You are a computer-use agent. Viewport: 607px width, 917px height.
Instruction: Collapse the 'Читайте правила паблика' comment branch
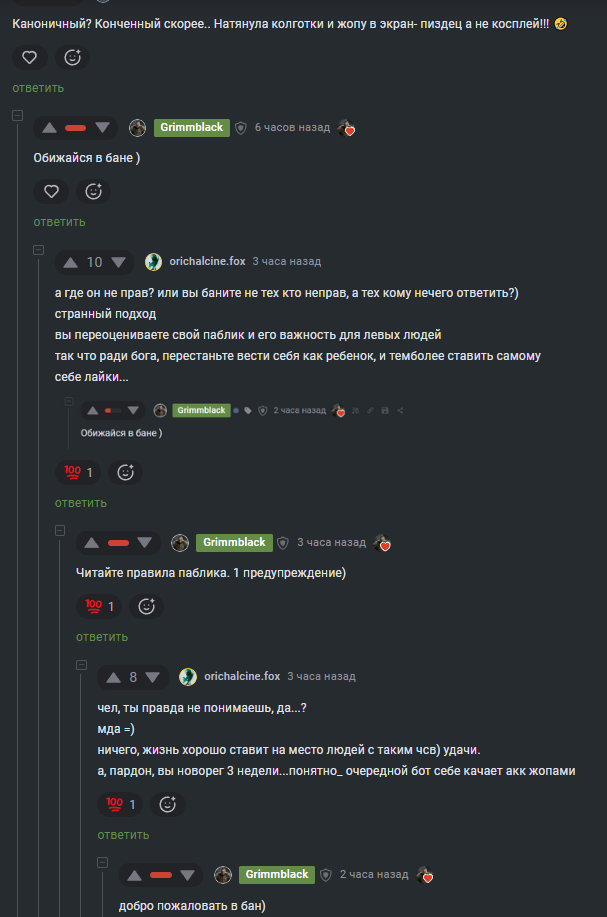(x=60, y=531)
